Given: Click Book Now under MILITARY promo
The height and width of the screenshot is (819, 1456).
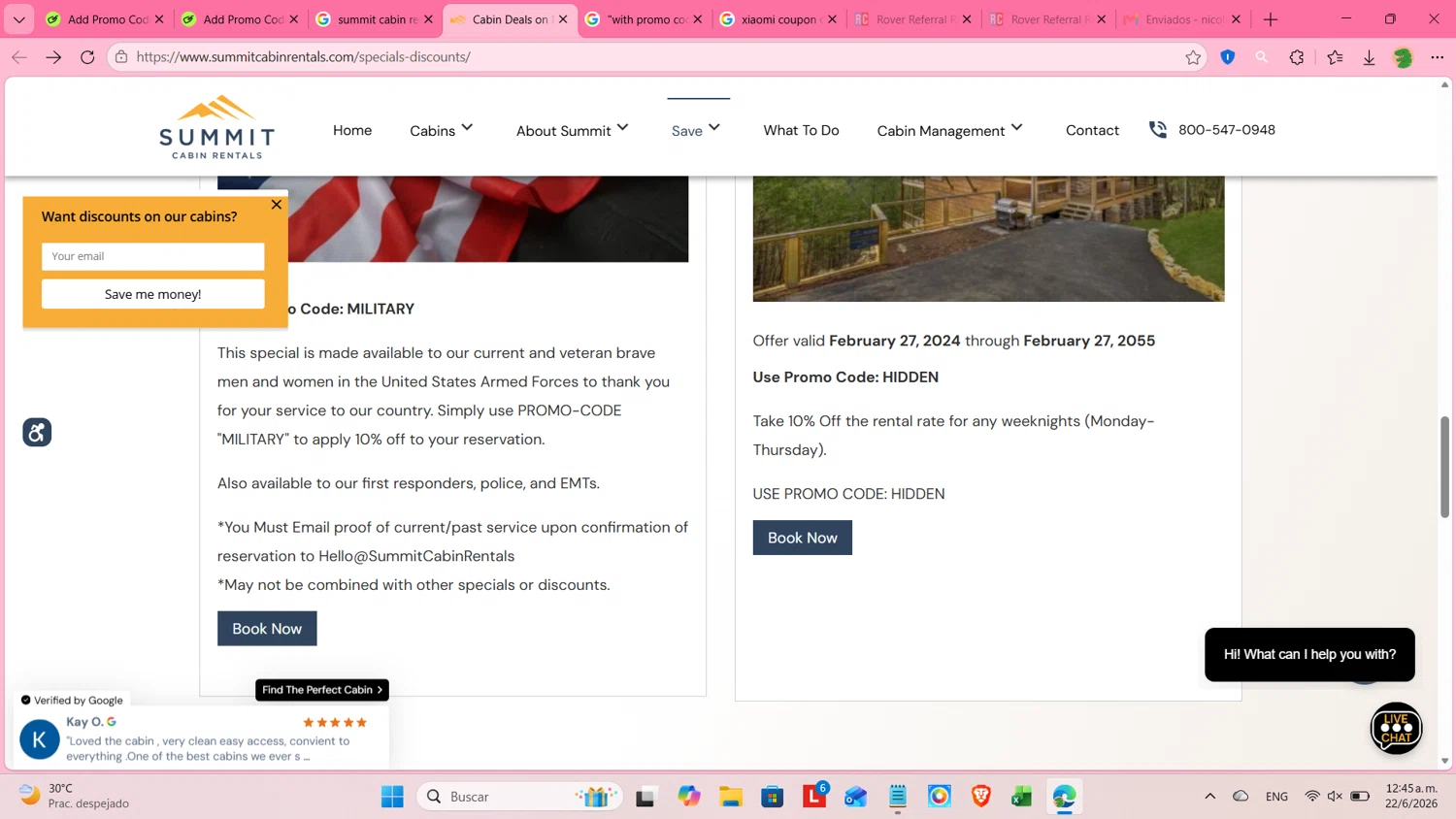Looking at the screenshot, I should click(x=267, y=629).
